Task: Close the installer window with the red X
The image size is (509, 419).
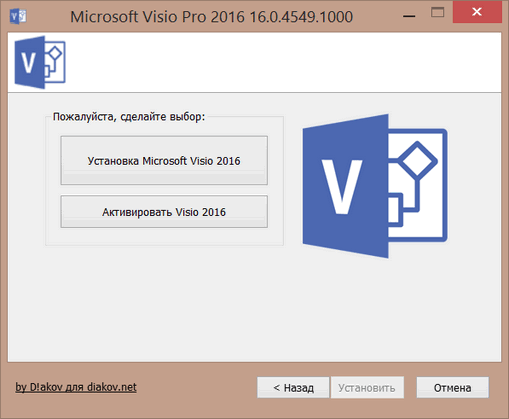Action: 477,13
